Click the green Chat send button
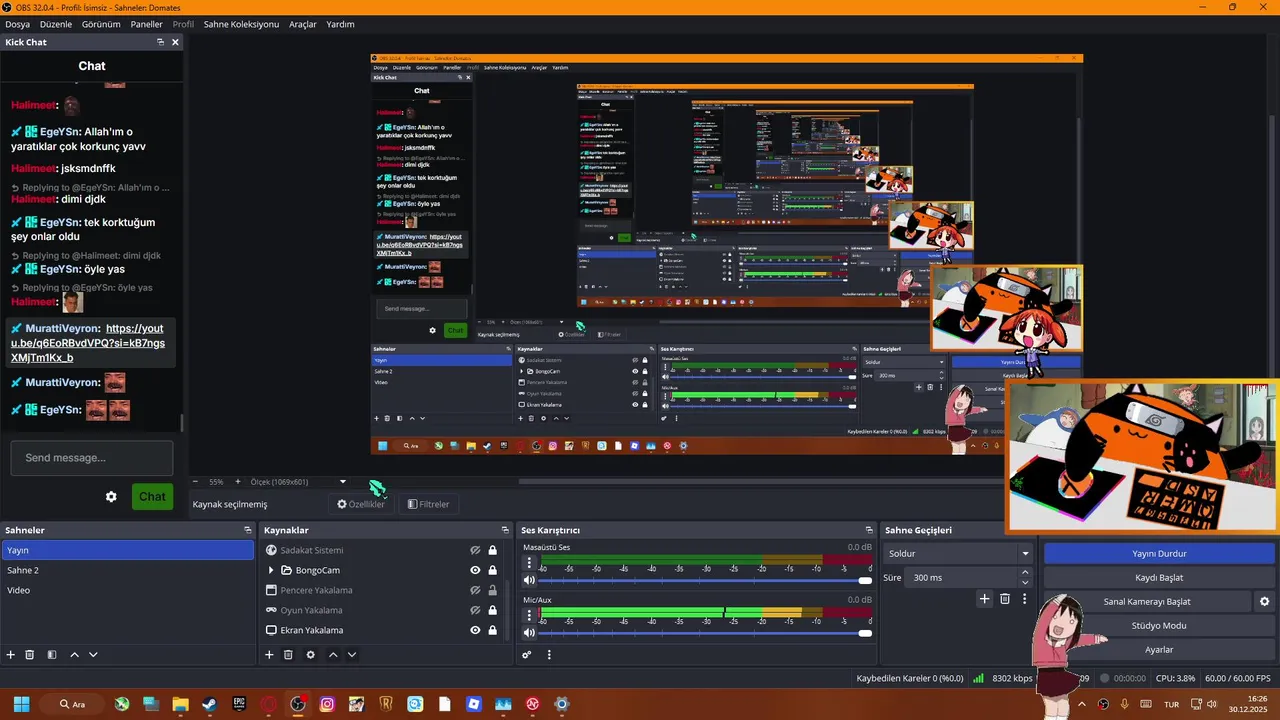 click(152, 497)
